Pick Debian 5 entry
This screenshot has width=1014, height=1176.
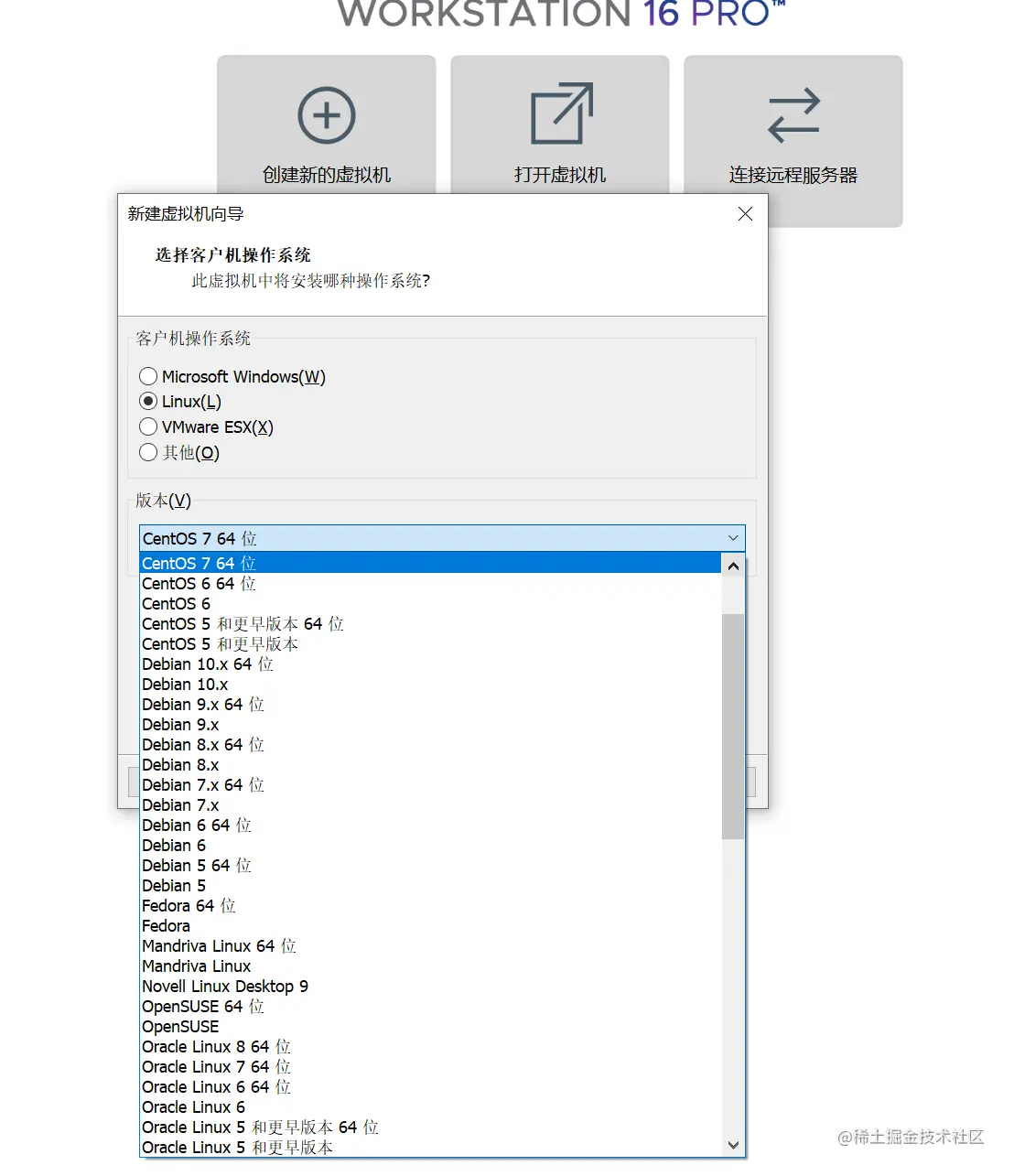tap(430, 885)
